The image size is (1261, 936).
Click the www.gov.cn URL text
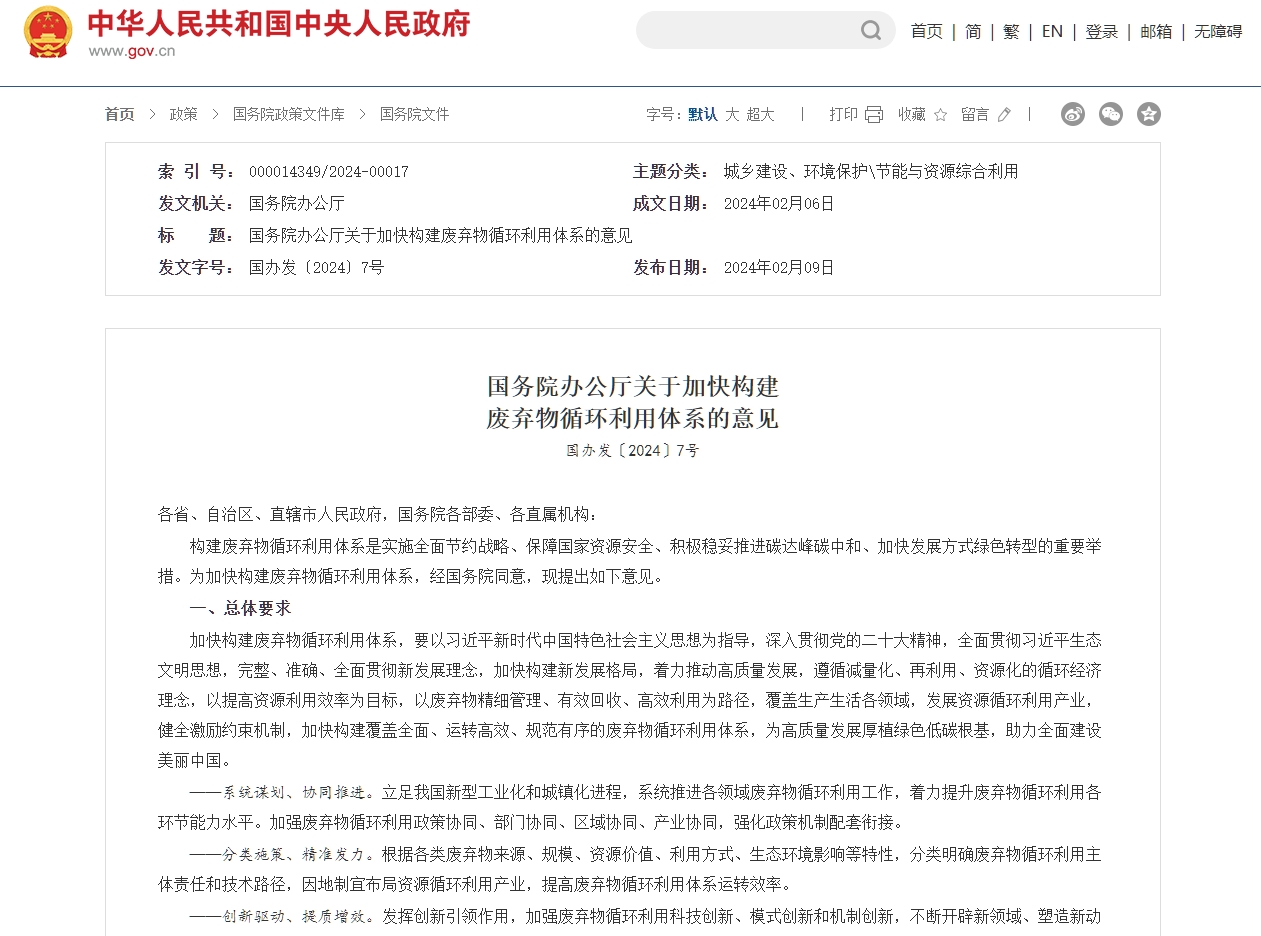[131, 52]
